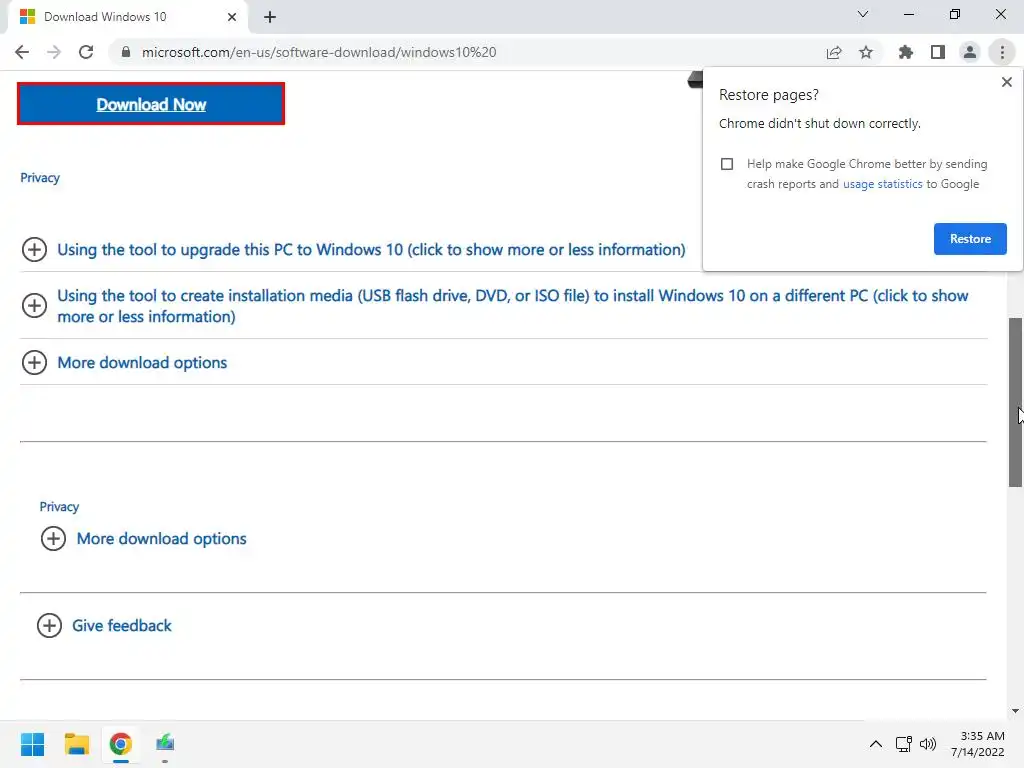The width and height of the screenshot is (1024, 768).
Task: Click the scrollbar down arrow
Action: 1015,711
